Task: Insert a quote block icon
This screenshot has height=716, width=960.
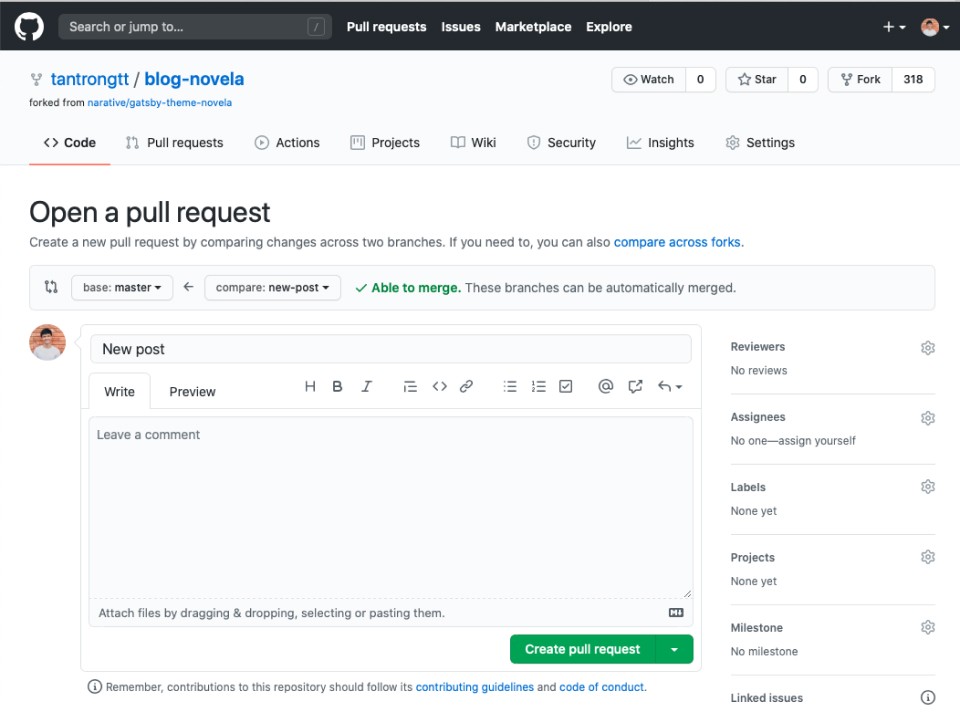Action: (x=410, y=386)
